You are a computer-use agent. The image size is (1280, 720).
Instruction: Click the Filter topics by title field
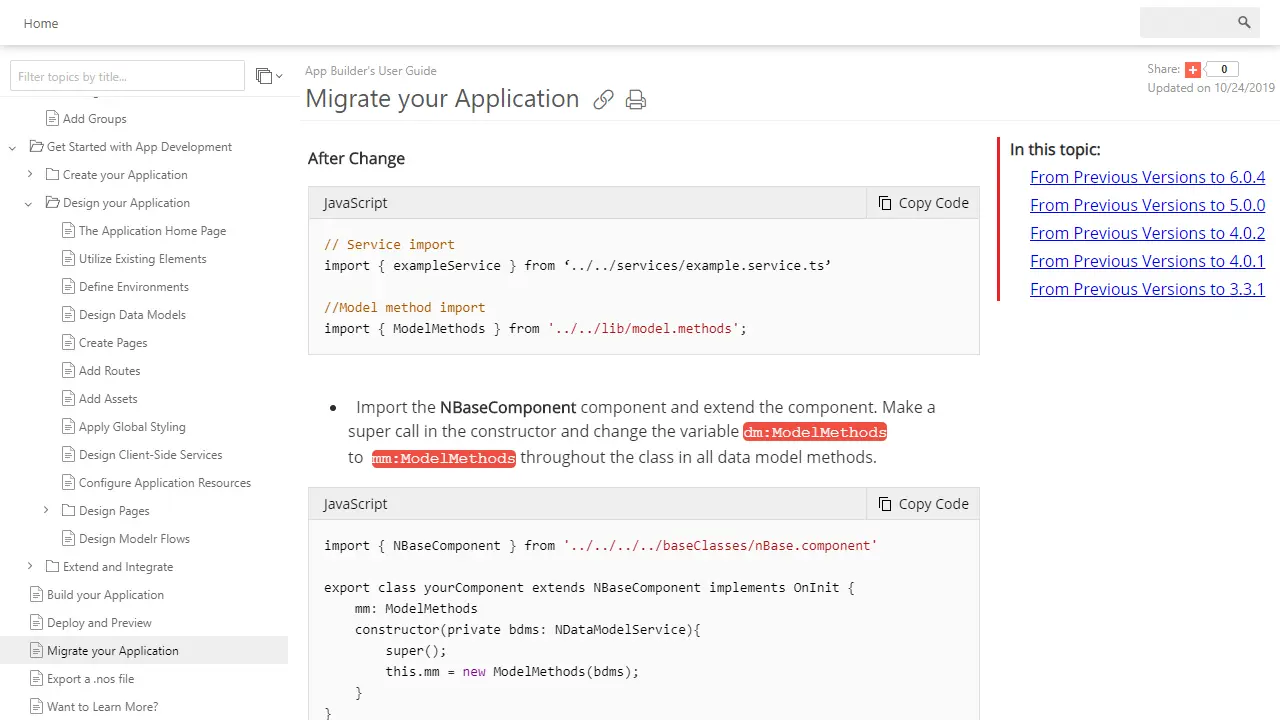(127, 76)
